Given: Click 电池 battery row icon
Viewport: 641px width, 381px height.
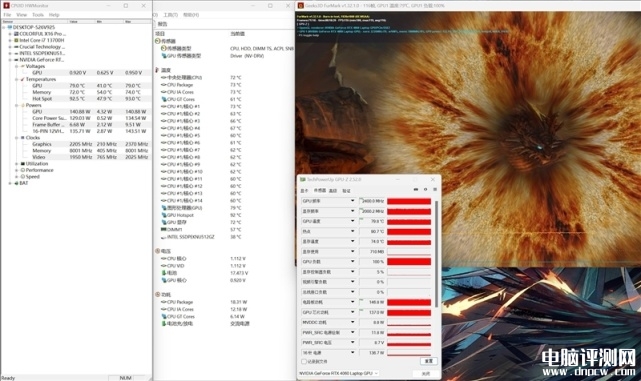Looking at the screenshot, I should pyautogui.click(x=164, y=273).
